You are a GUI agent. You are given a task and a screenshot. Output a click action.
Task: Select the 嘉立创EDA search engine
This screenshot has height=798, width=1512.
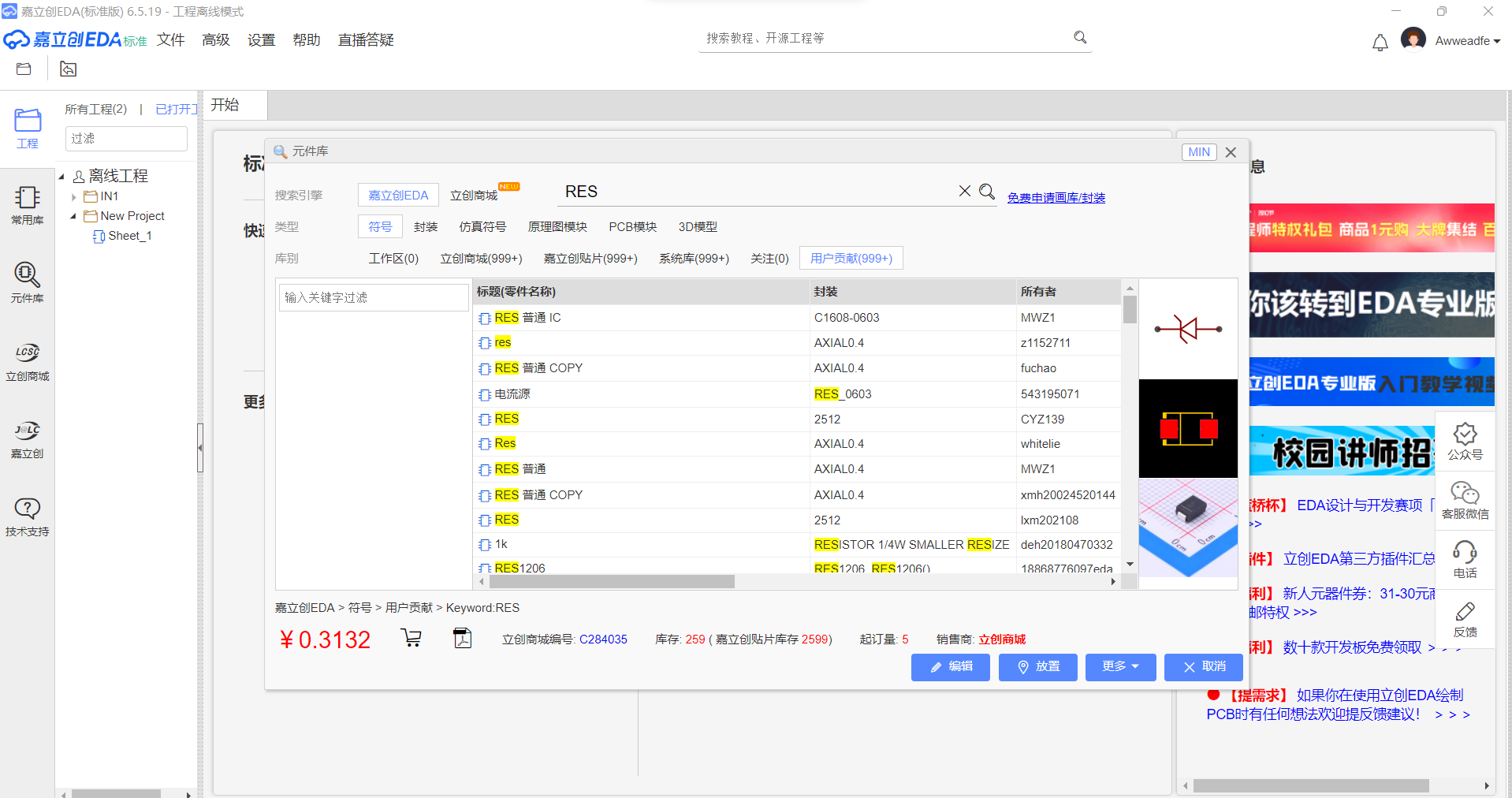(398, 195)
